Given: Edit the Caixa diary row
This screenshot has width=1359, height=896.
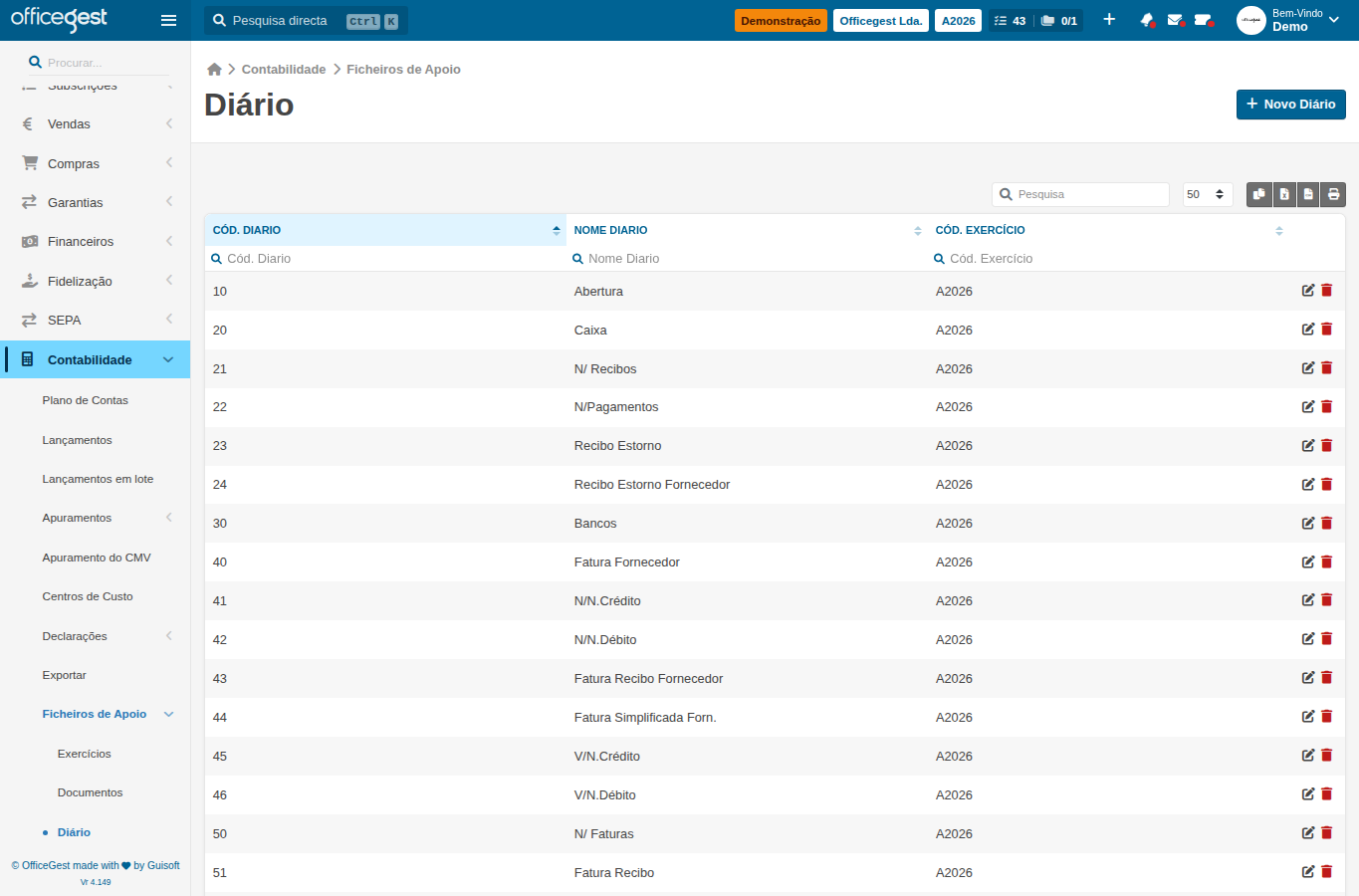Looking at the screenshot, I should pyautogui.click(x=1308, y=330).
